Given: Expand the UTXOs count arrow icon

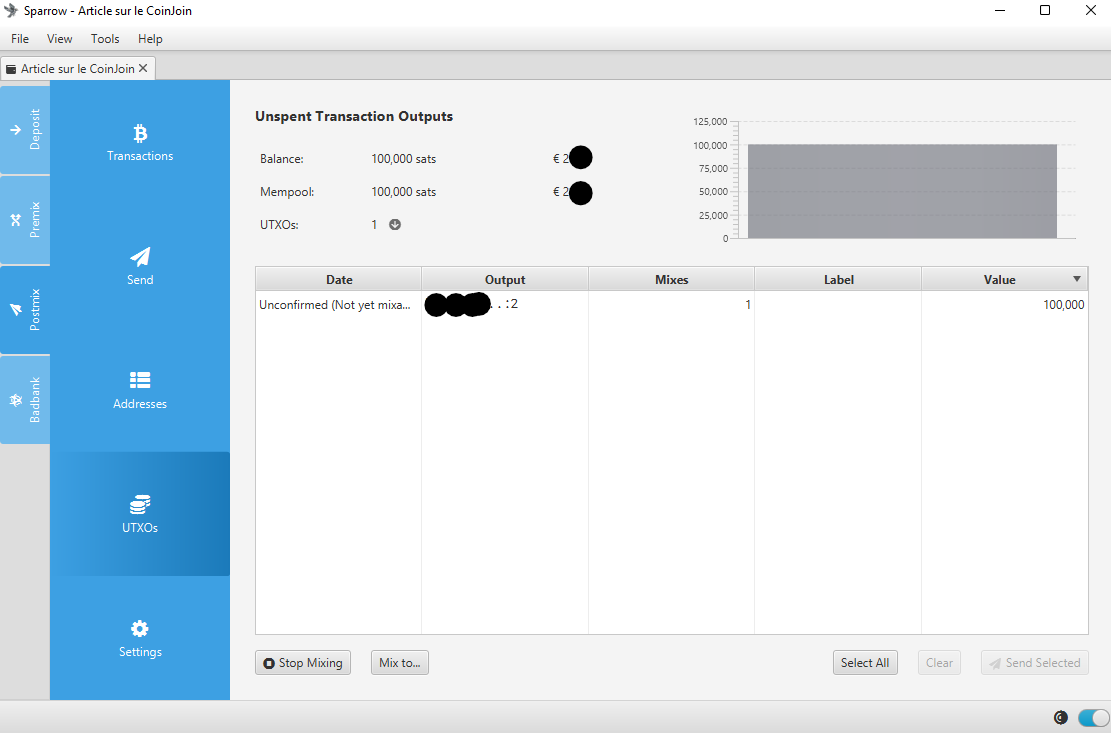Looking at the screenshot, I should click(395, 224).
